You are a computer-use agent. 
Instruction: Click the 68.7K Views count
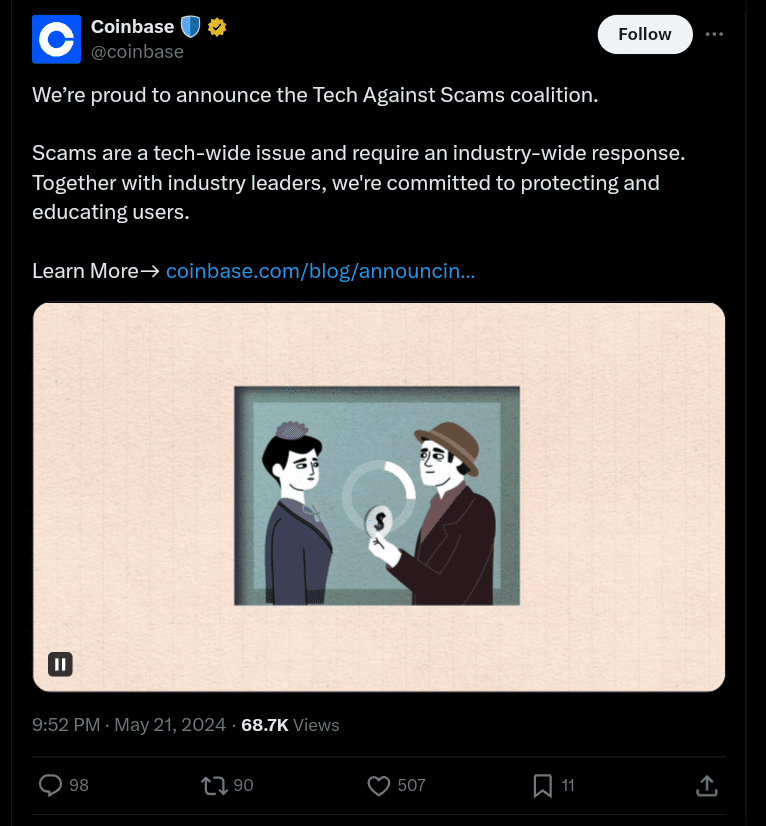[x=290, y=725]
